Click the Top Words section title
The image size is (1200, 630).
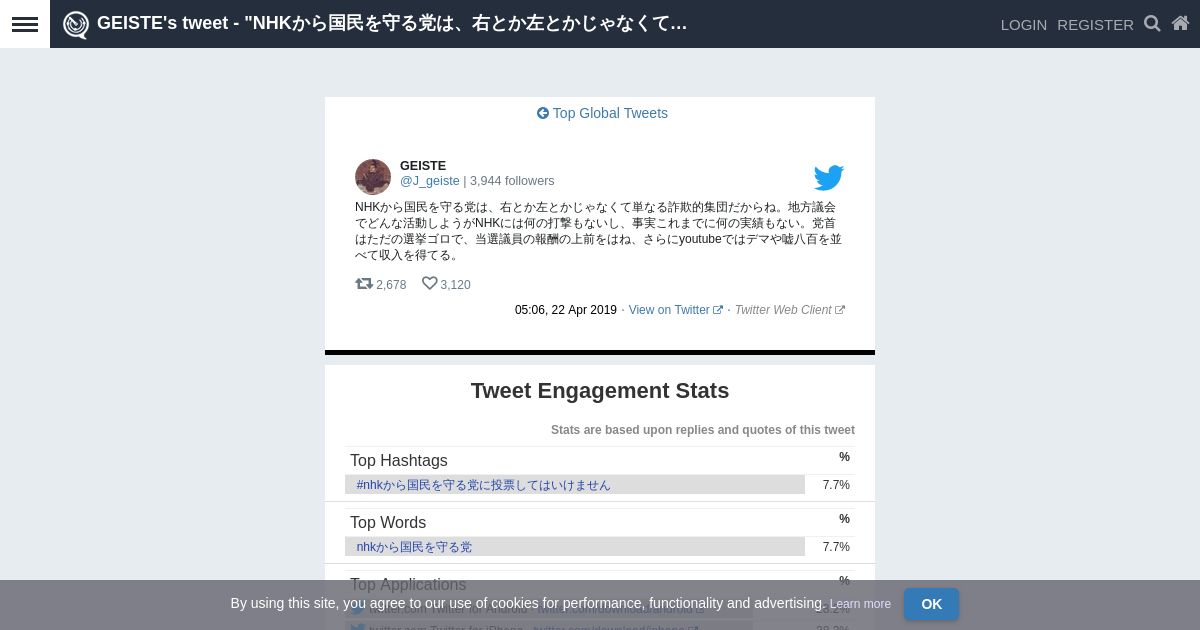pyautogui.click(x=388, y=523)
